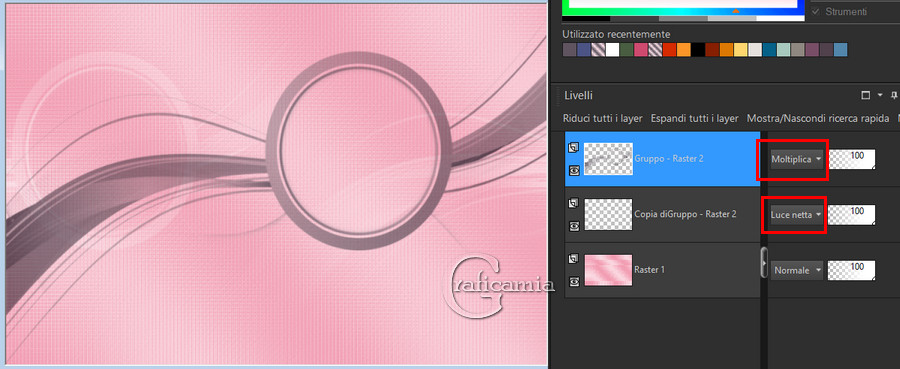Click the Utilizzato recentemente label

coord(616,34)
